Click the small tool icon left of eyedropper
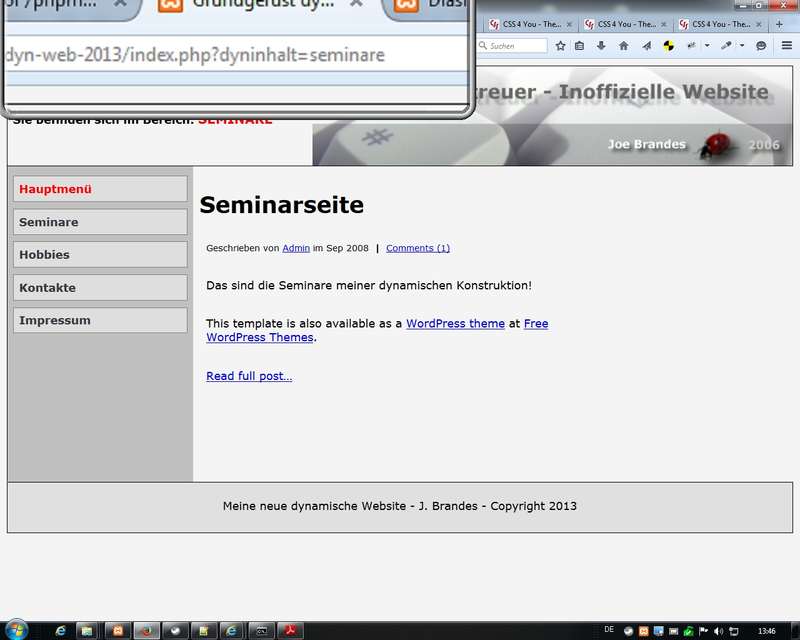 point(691,45)
